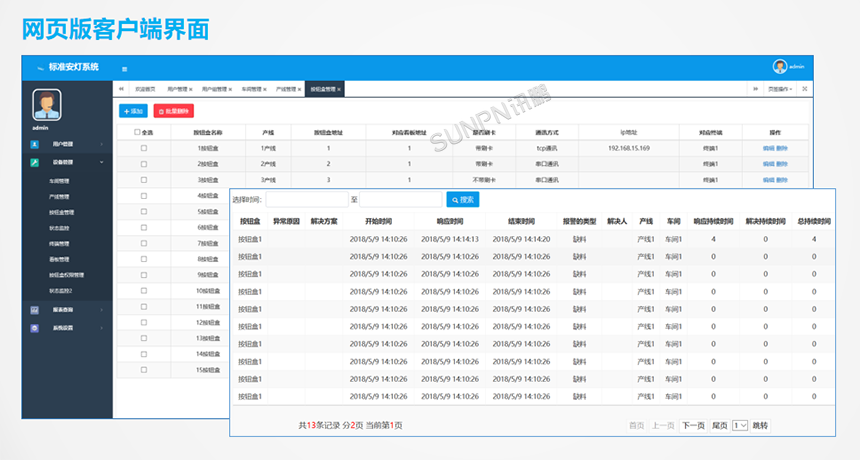The width and height of the screenshot is (860, 460).
Task: Click the blue 添加 button
Action: pos(133,111)
